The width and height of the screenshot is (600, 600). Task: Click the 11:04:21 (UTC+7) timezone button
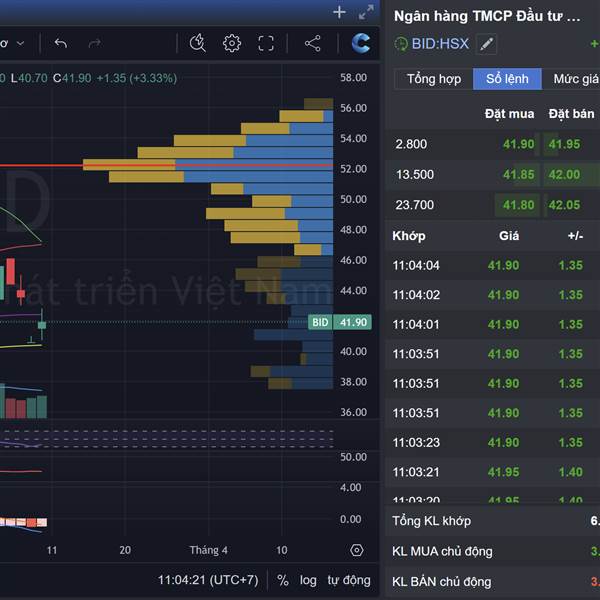pos(208,580)
